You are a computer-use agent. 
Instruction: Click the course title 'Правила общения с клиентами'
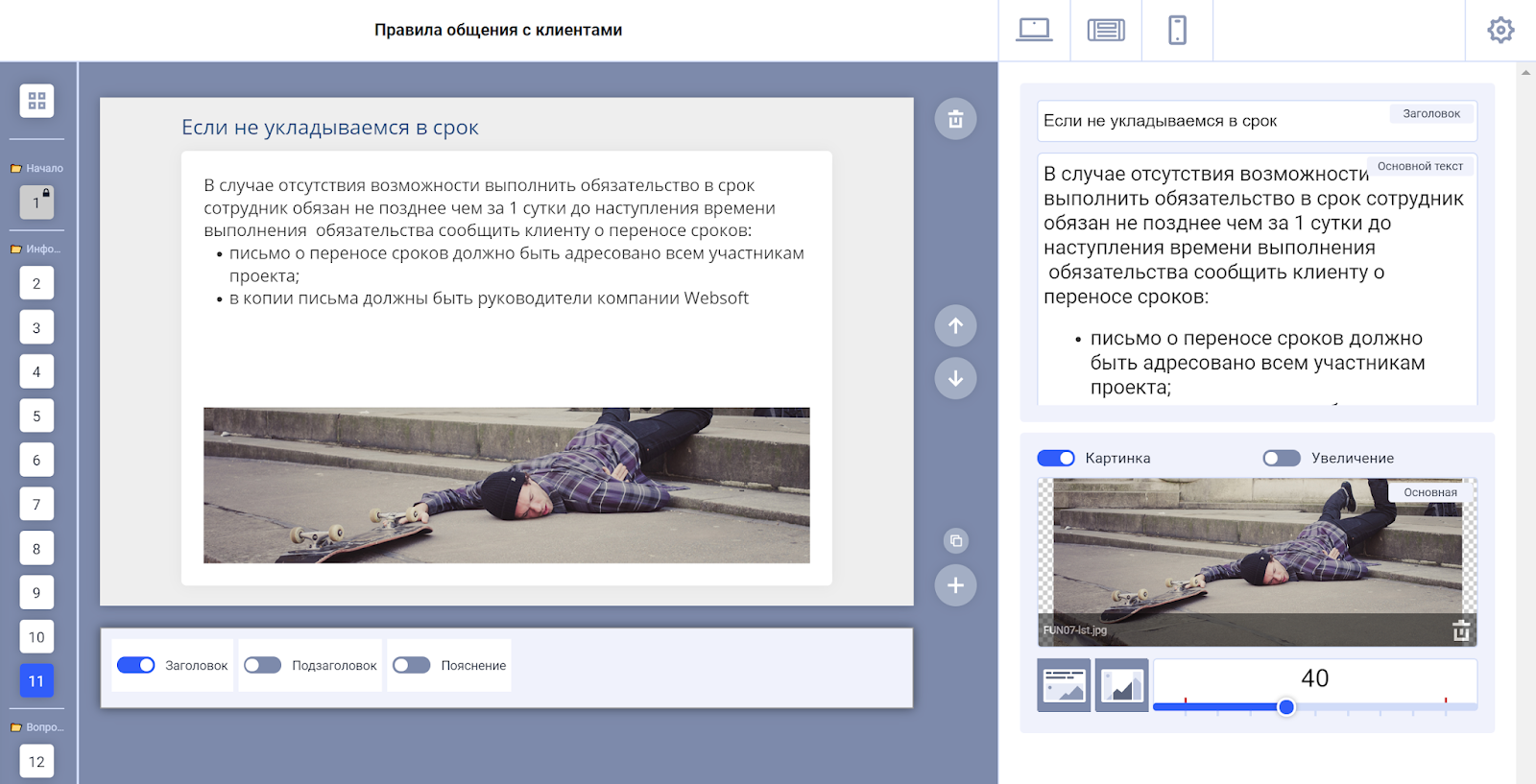click(x=498, y=30)
